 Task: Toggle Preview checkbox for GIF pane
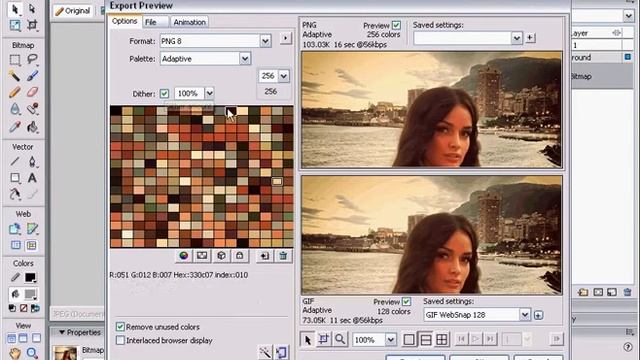click(x=407, y=302)
